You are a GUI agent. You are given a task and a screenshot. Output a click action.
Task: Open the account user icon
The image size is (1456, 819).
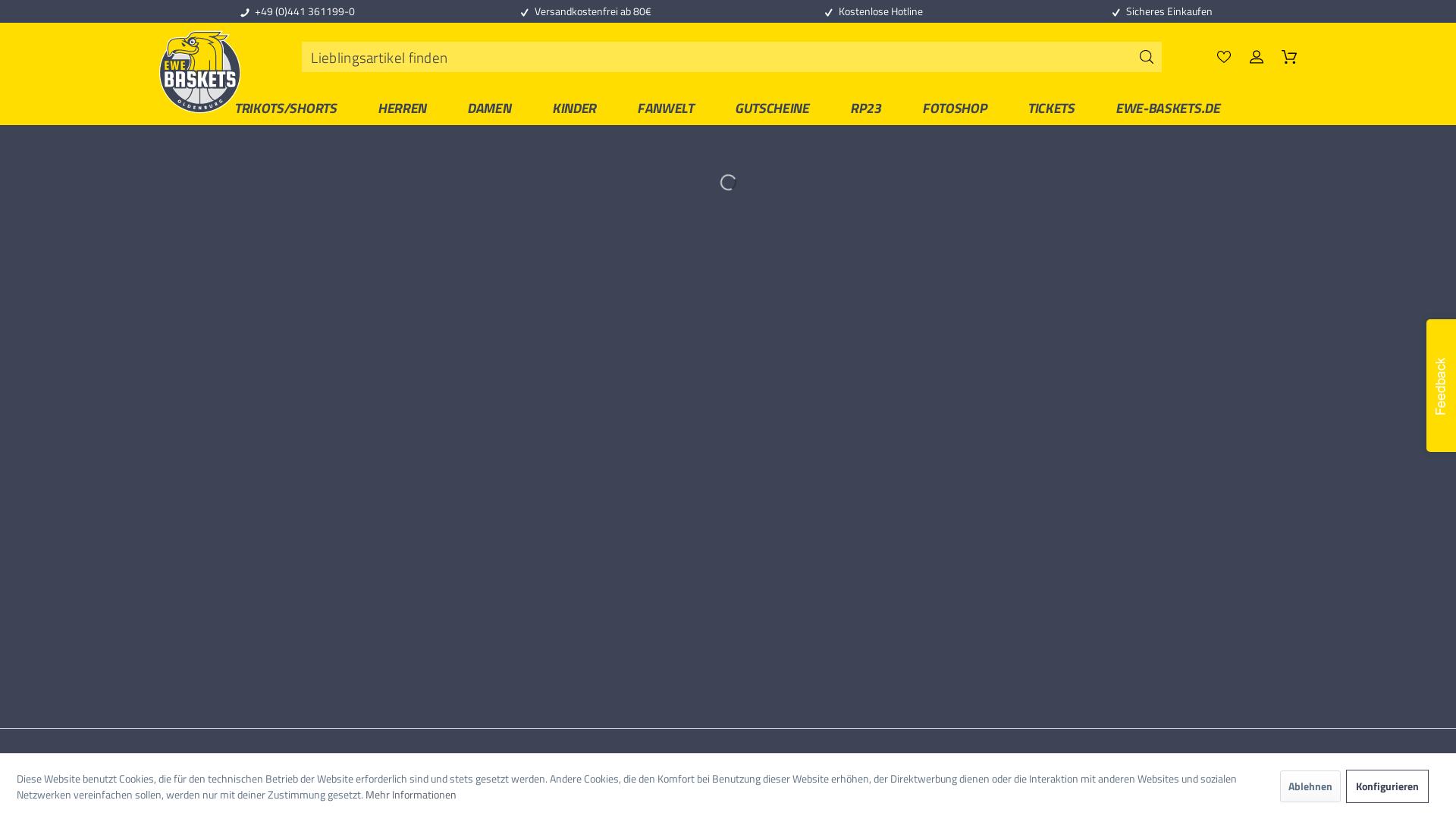[1257, 57]
